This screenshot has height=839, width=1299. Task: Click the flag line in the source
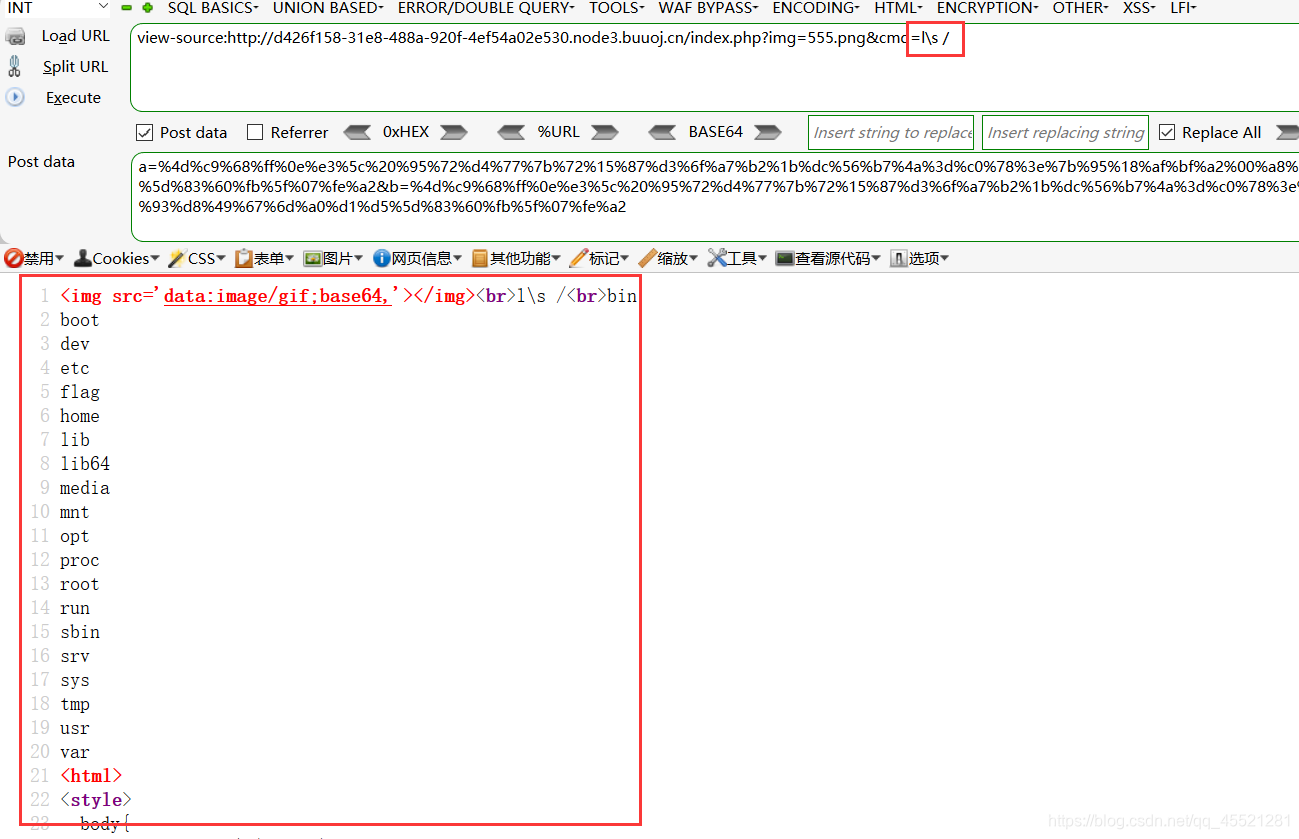(x=80, y=392)
